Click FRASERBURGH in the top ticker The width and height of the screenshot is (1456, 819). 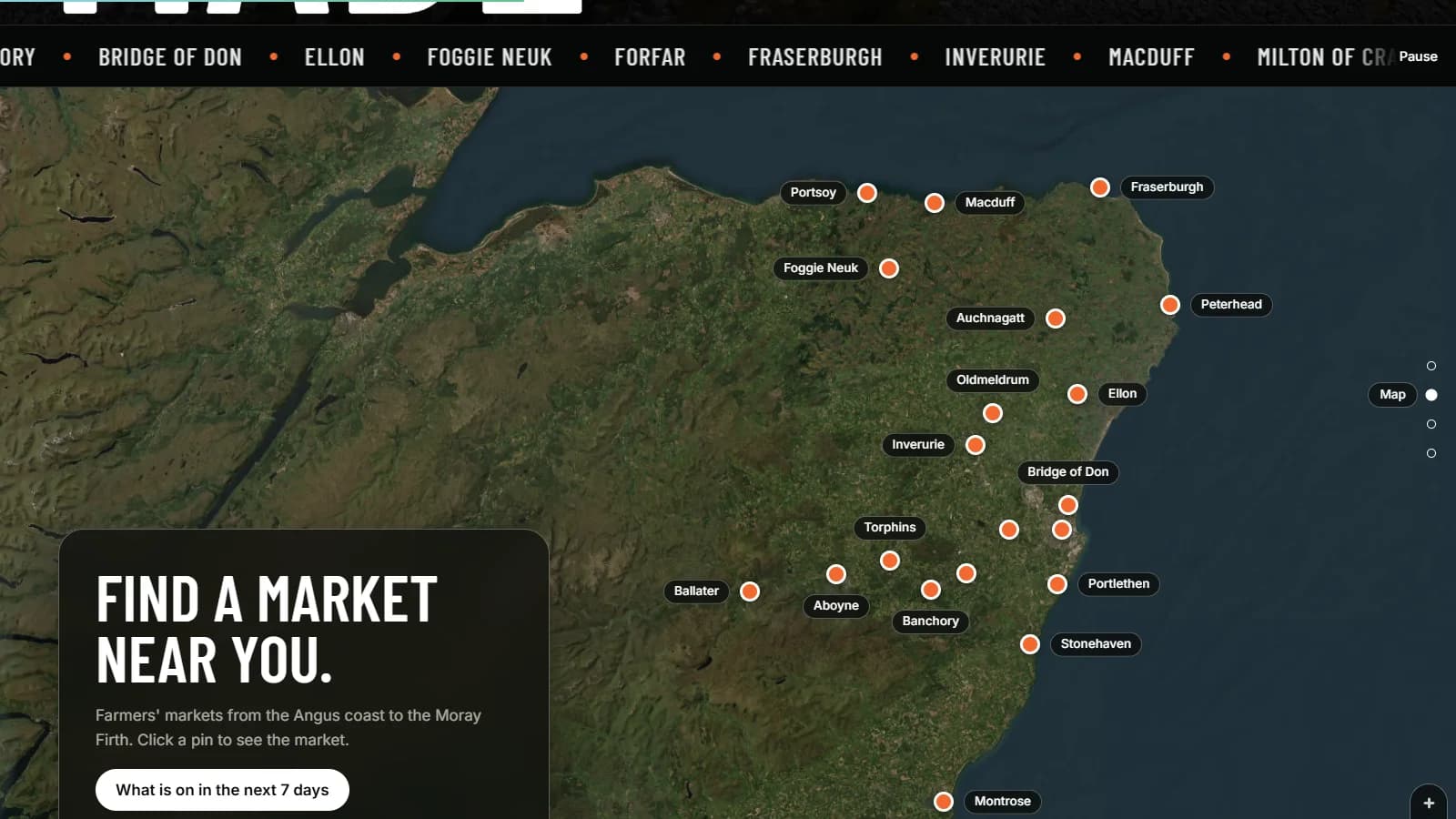pyautogui.click(x=815, y=57)
